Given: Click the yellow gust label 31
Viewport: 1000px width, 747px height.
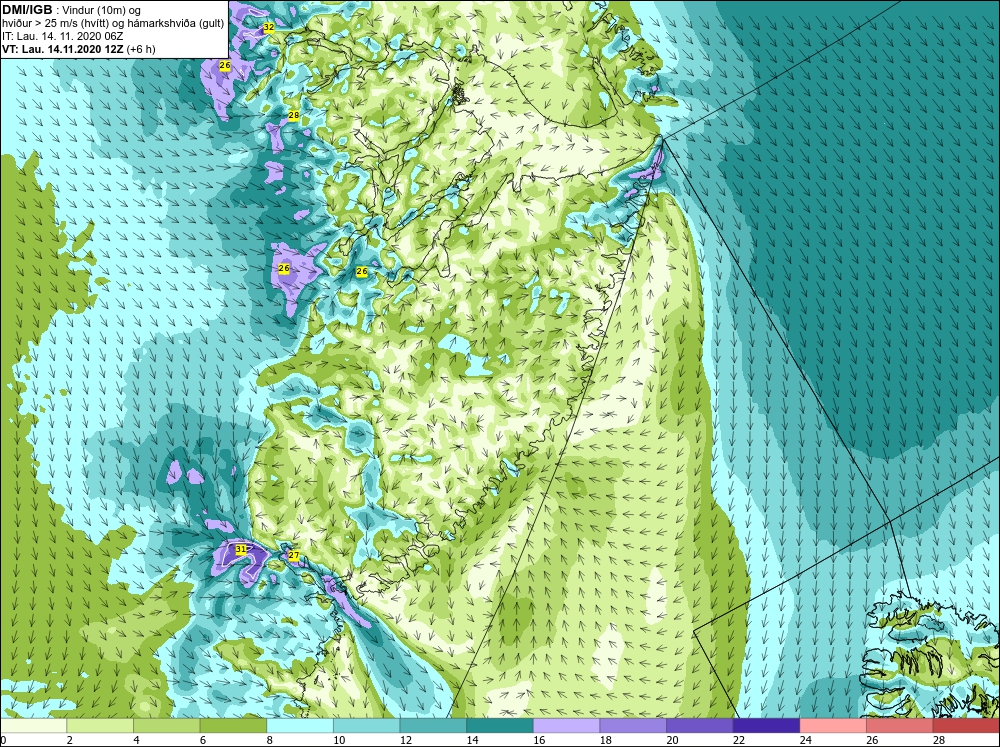Looking at the screenshot, I should coord(240,549).
